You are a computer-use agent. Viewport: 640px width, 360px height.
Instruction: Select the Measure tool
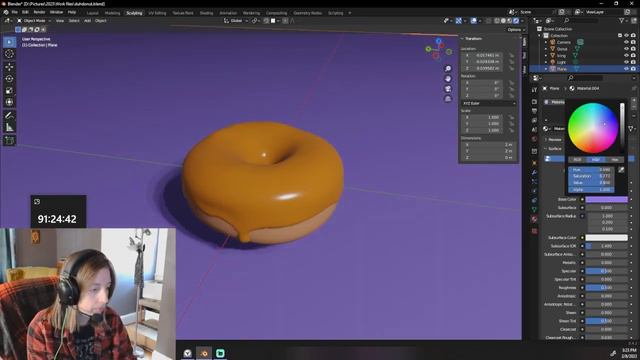[x=9, y=128]
